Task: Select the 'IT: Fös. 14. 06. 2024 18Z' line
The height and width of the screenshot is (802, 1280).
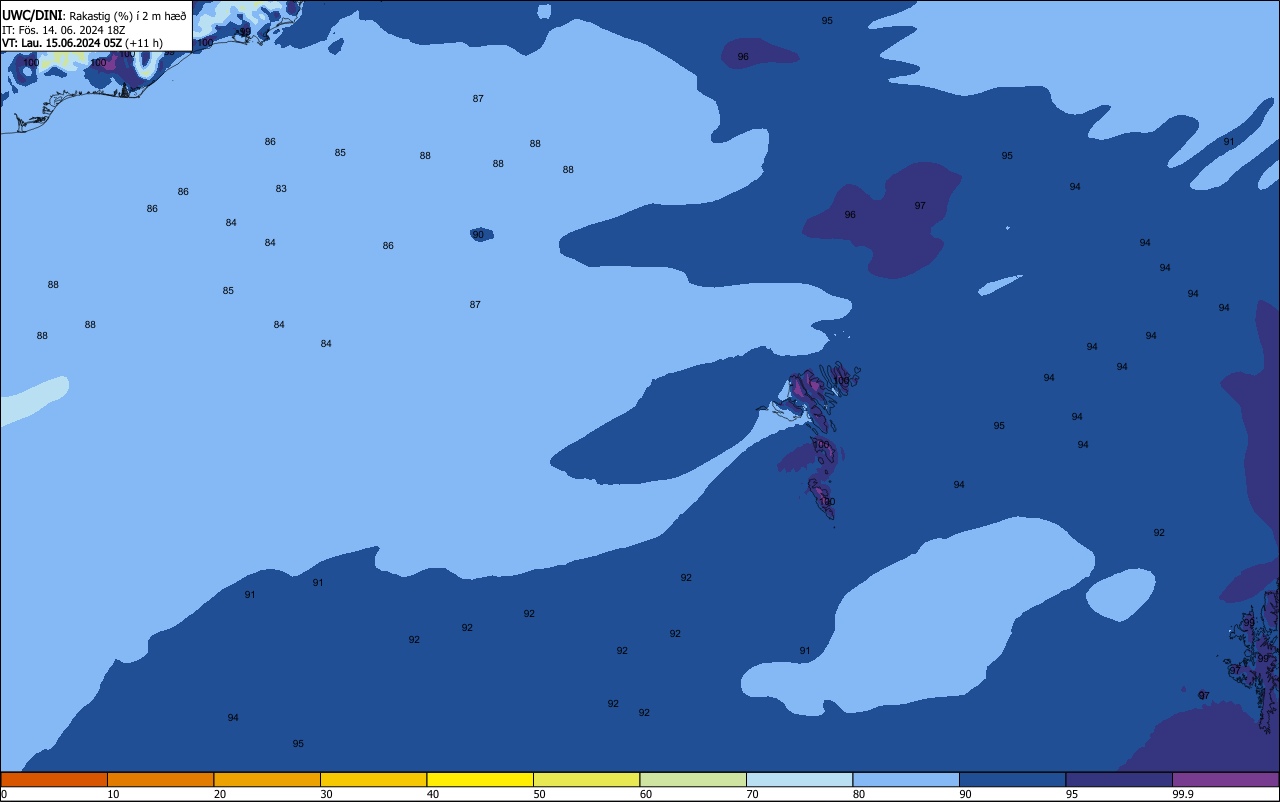Action: coord(64,30)
